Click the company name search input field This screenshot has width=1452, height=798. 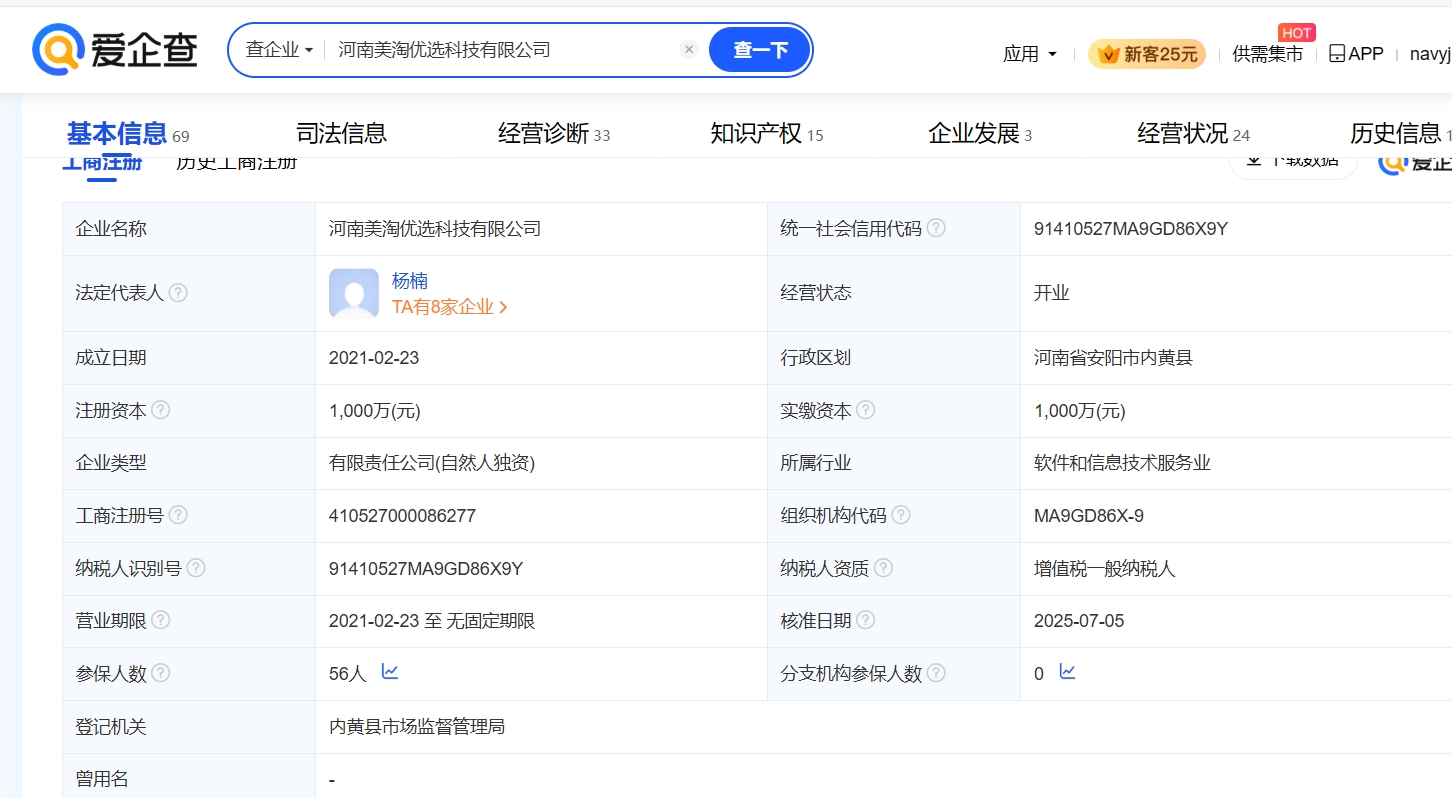coord(500,50)
